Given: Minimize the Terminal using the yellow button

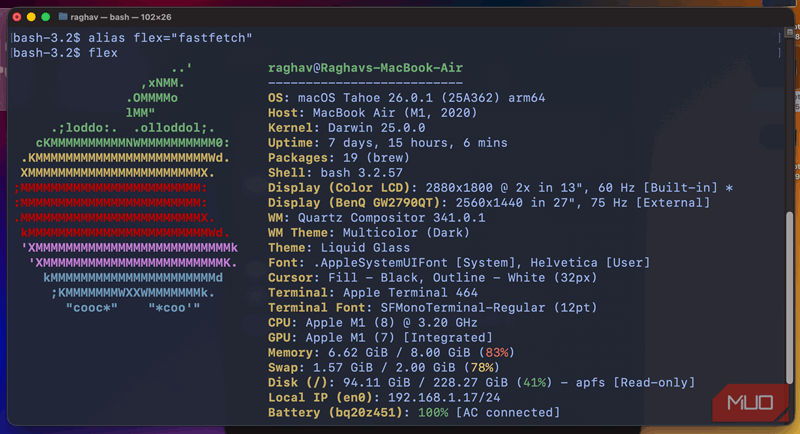Looking at the screenshot, I should pos(31,17).
